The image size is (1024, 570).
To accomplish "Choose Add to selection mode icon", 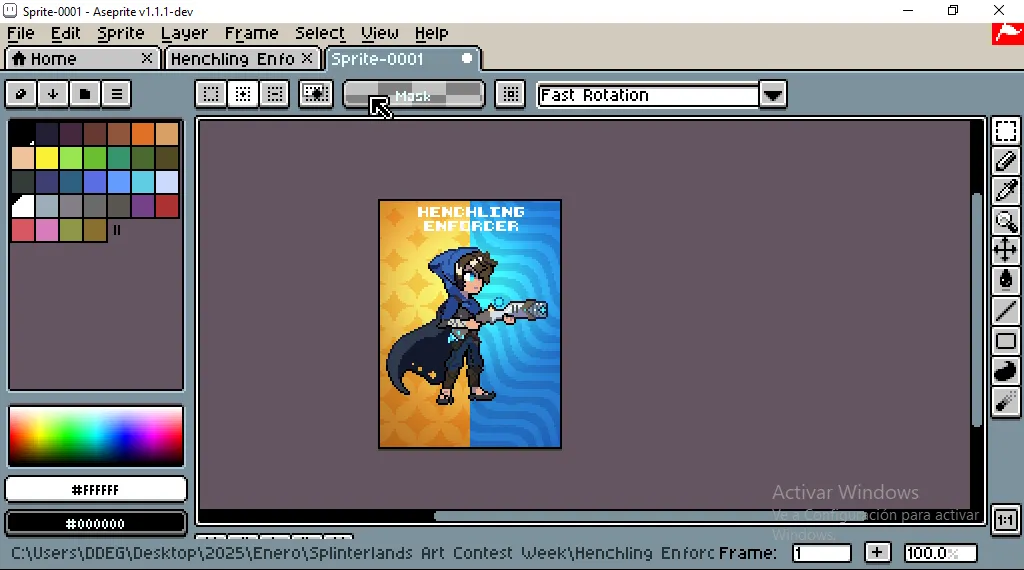I will [243, 94].
